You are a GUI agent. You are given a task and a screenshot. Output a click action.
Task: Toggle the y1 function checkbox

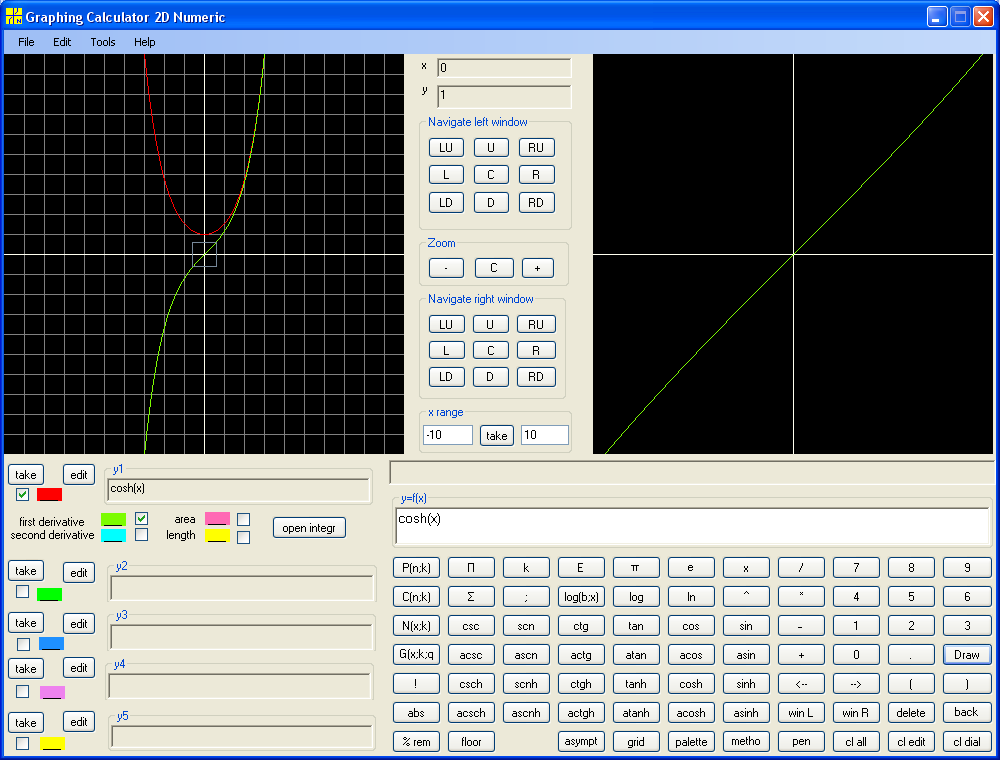coord(22,494)
